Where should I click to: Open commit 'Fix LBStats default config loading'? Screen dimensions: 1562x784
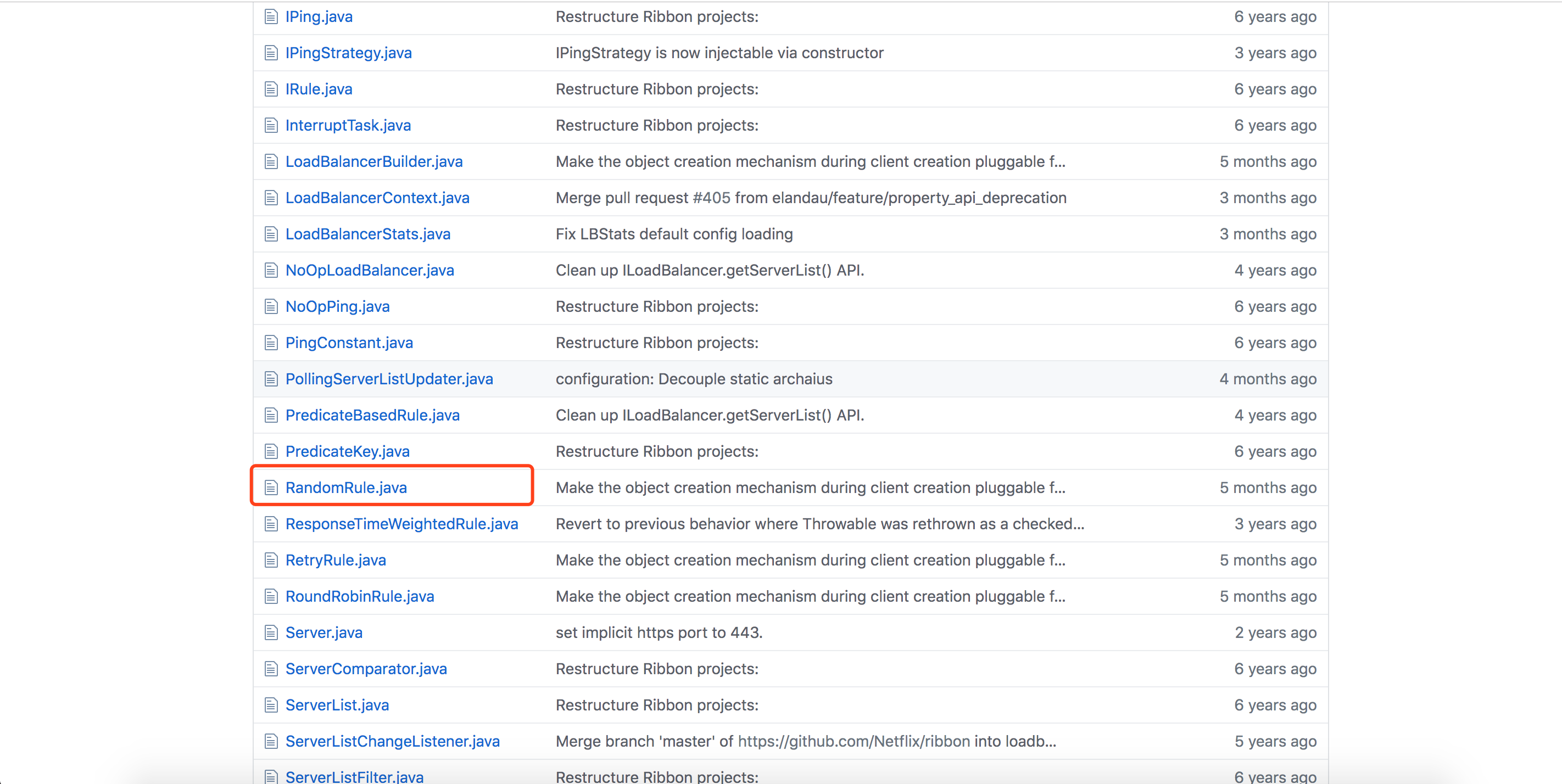[674, 234]
